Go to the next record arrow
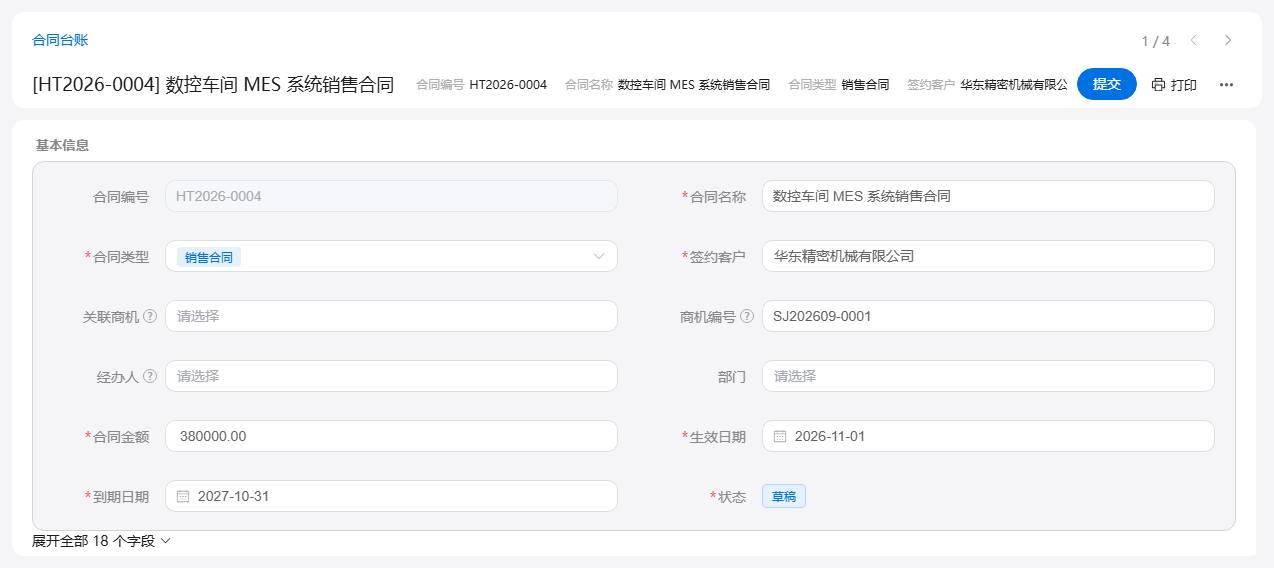Viewport: 1274px width, 568px height. (1228, 40)
